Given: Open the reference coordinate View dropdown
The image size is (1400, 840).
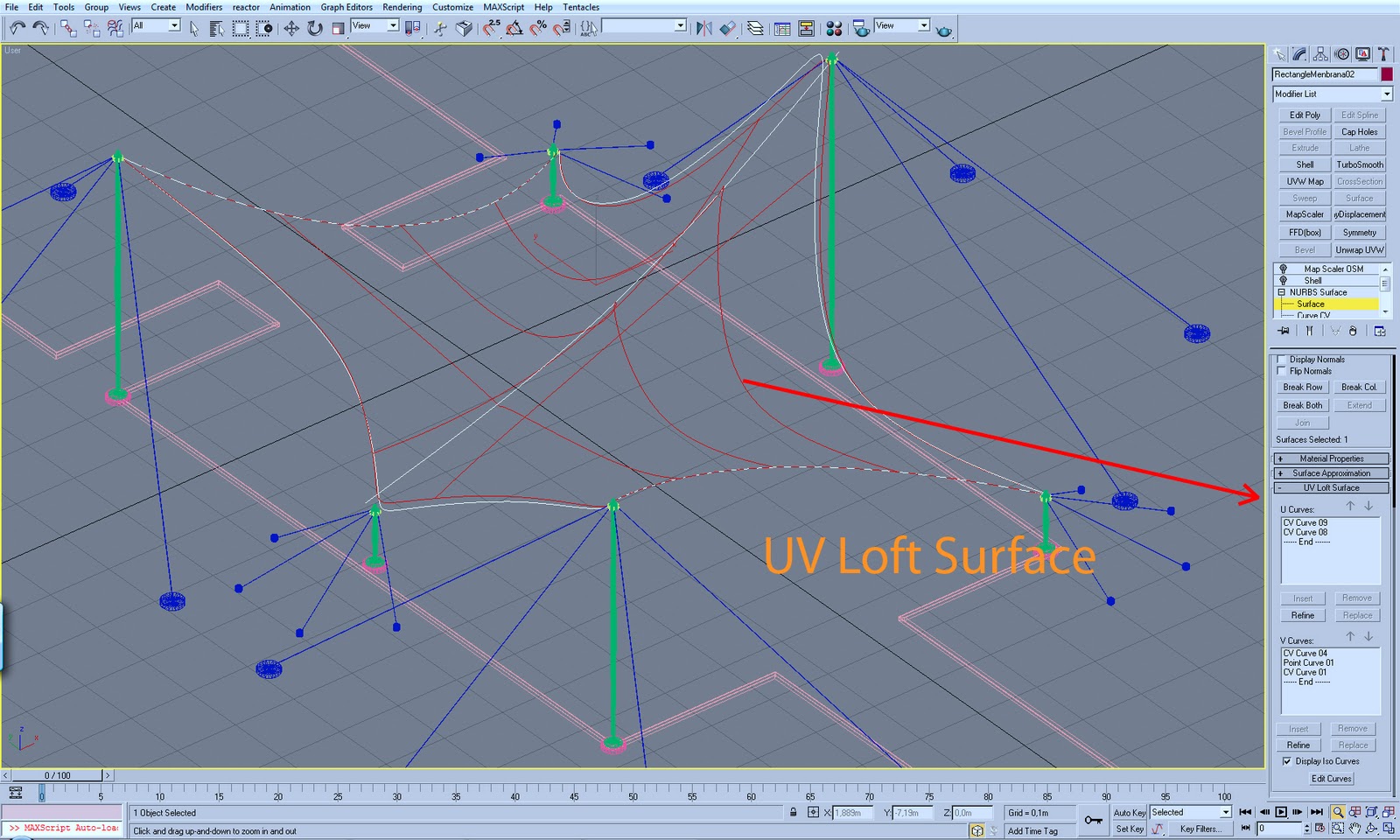Looking at the screenshot, I should point(374,26).
